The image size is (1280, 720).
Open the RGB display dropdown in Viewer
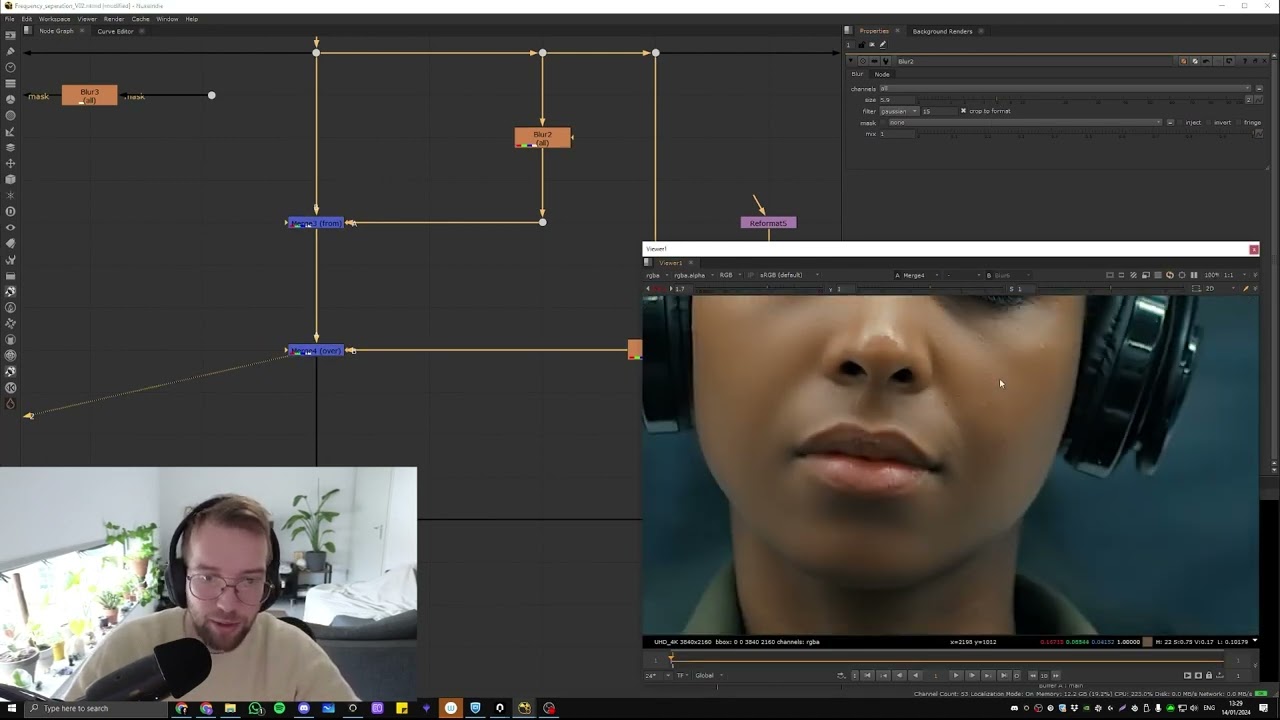[729, 275]
